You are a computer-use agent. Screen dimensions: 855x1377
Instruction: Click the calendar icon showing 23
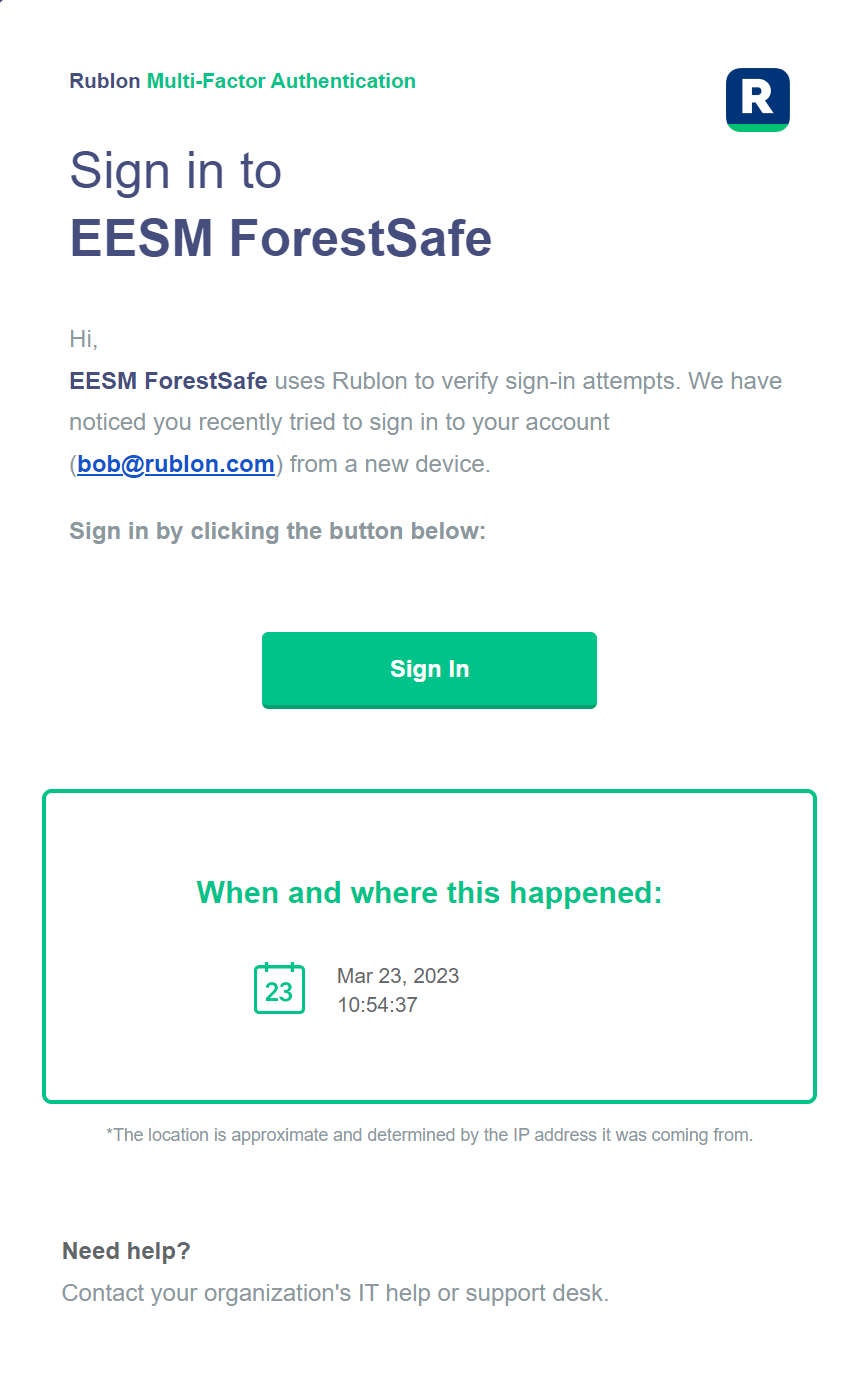tap(279, 988)
